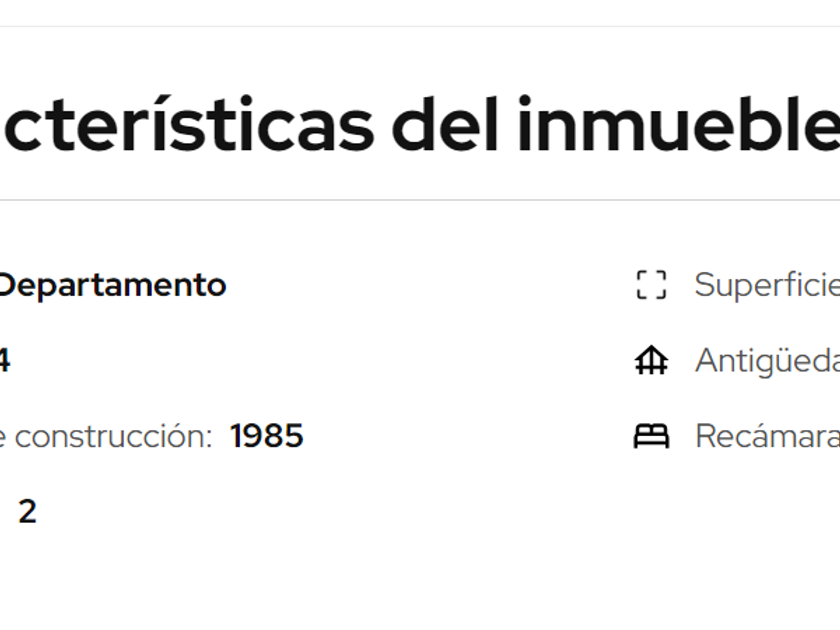The width and height of the screenshot is (840, 630).
Task: Click the bold number 4 value
Action: pos(4,361)
